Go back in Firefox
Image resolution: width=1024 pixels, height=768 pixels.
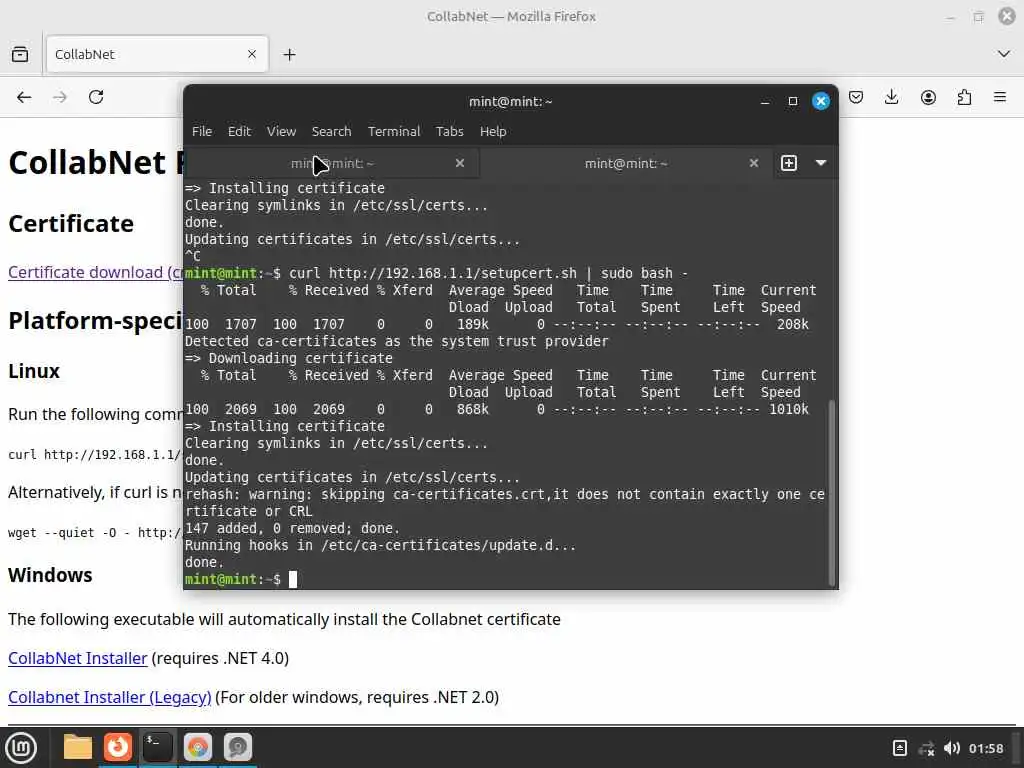pyautogui.click(x=24, y=97)
